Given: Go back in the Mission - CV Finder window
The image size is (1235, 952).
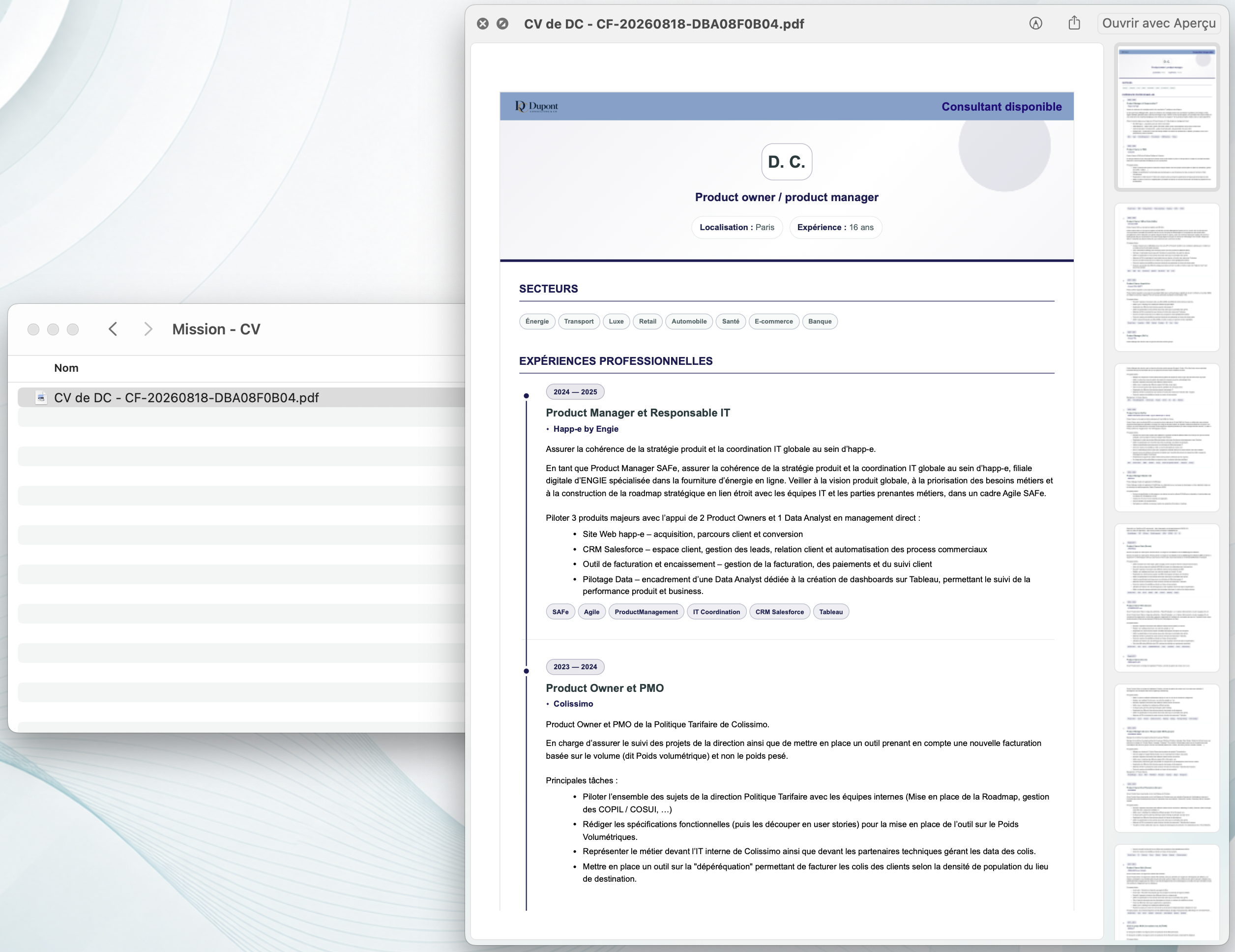Looking at the screenshot, I should pos(113,329).
